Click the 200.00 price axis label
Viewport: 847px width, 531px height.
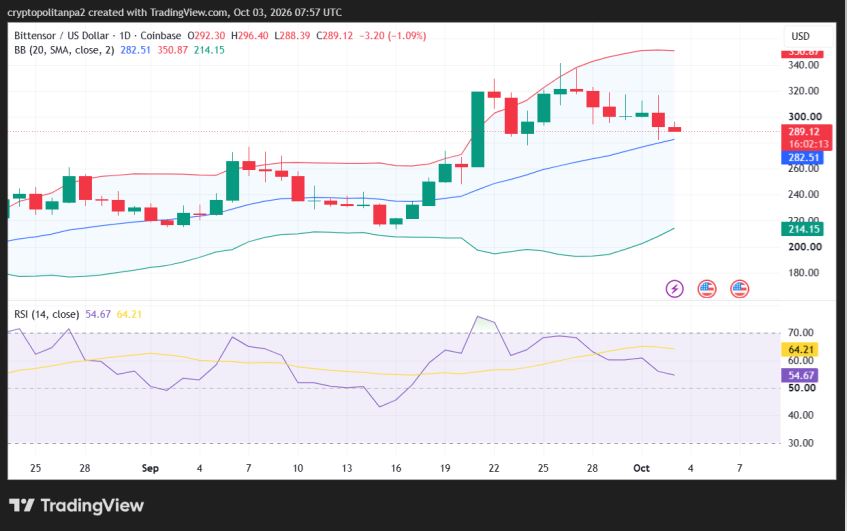point(804,247)
